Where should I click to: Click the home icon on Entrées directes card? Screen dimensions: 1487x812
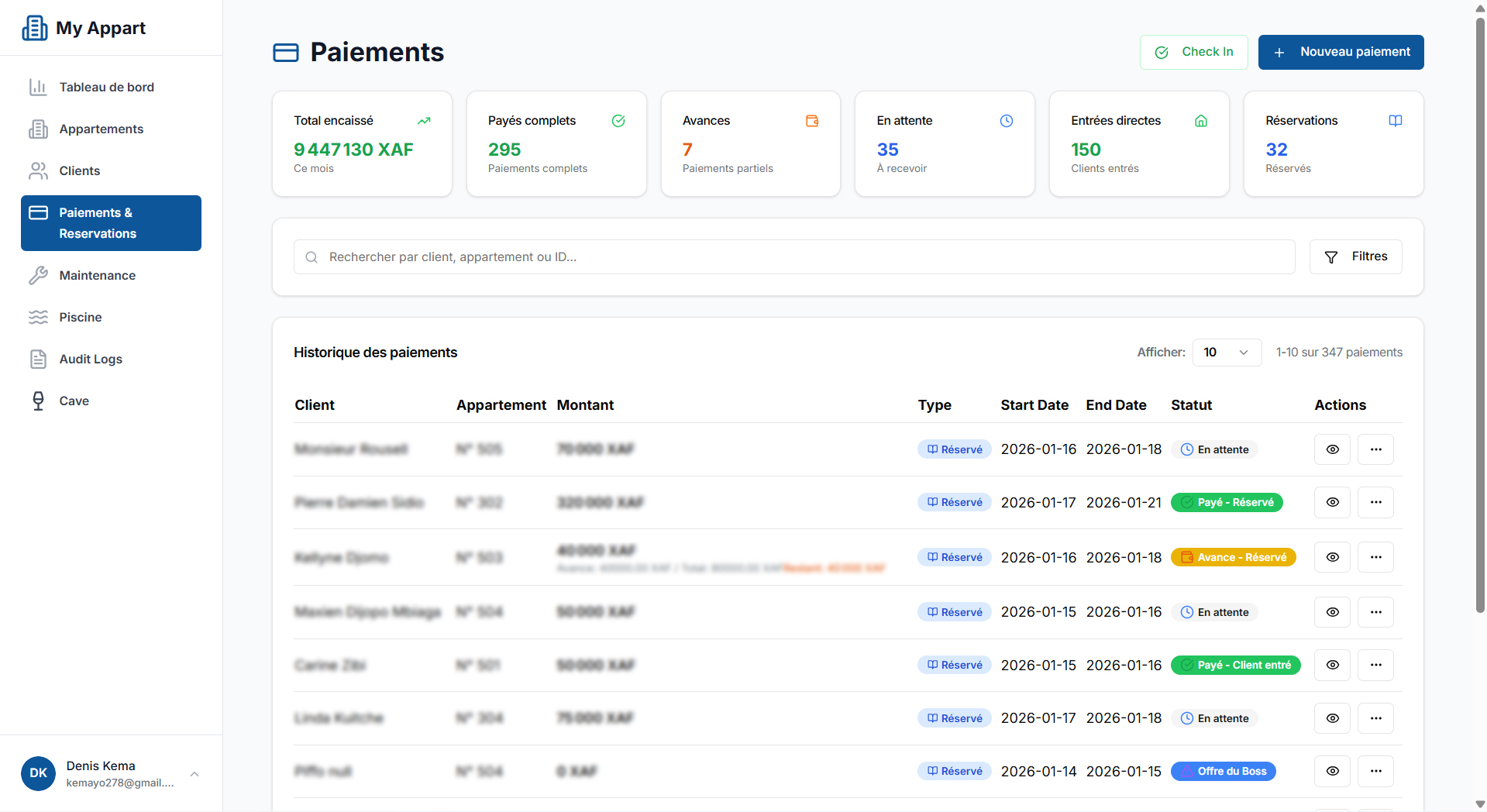click(x=1200, y=121)
